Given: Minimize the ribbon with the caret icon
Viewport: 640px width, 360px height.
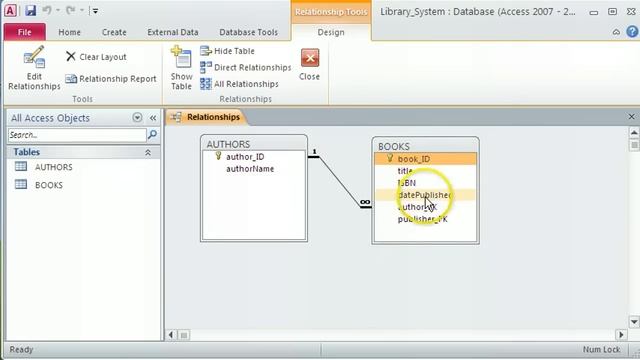Looking at the screenshot, I should click(x=616, y=32).
